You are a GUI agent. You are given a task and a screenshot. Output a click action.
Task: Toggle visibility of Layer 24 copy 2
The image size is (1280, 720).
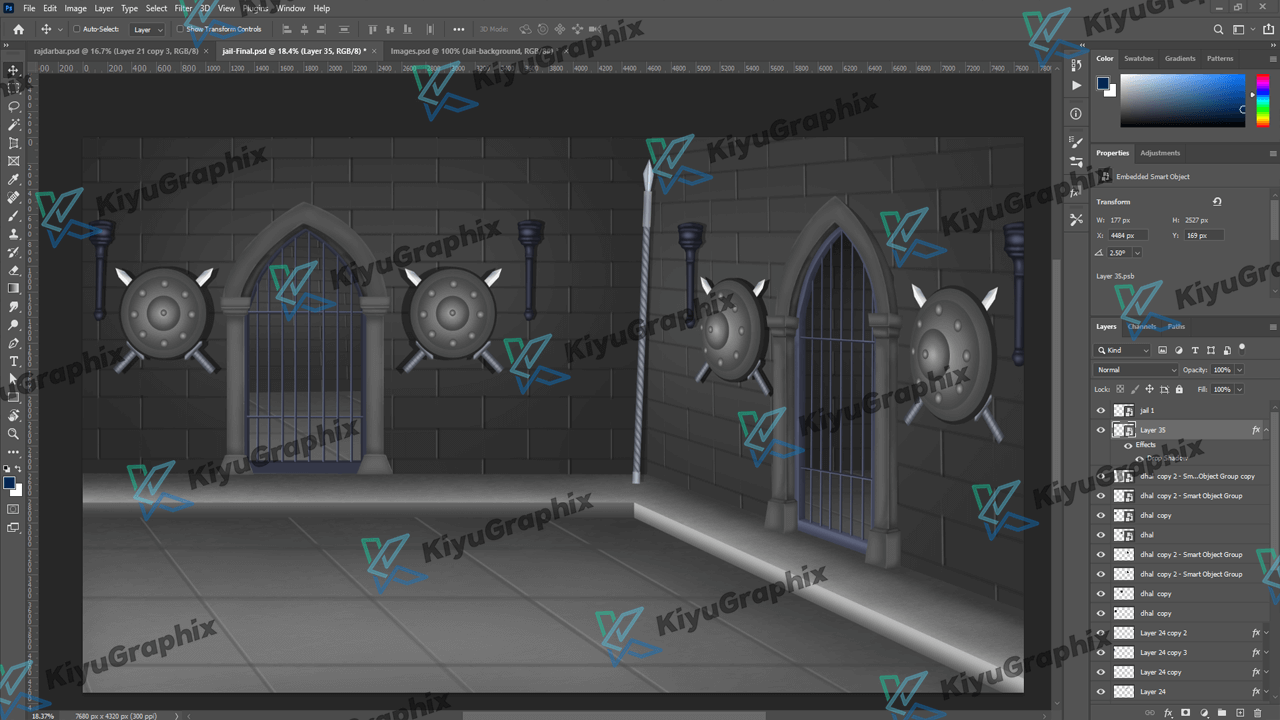click(1101, 633)
